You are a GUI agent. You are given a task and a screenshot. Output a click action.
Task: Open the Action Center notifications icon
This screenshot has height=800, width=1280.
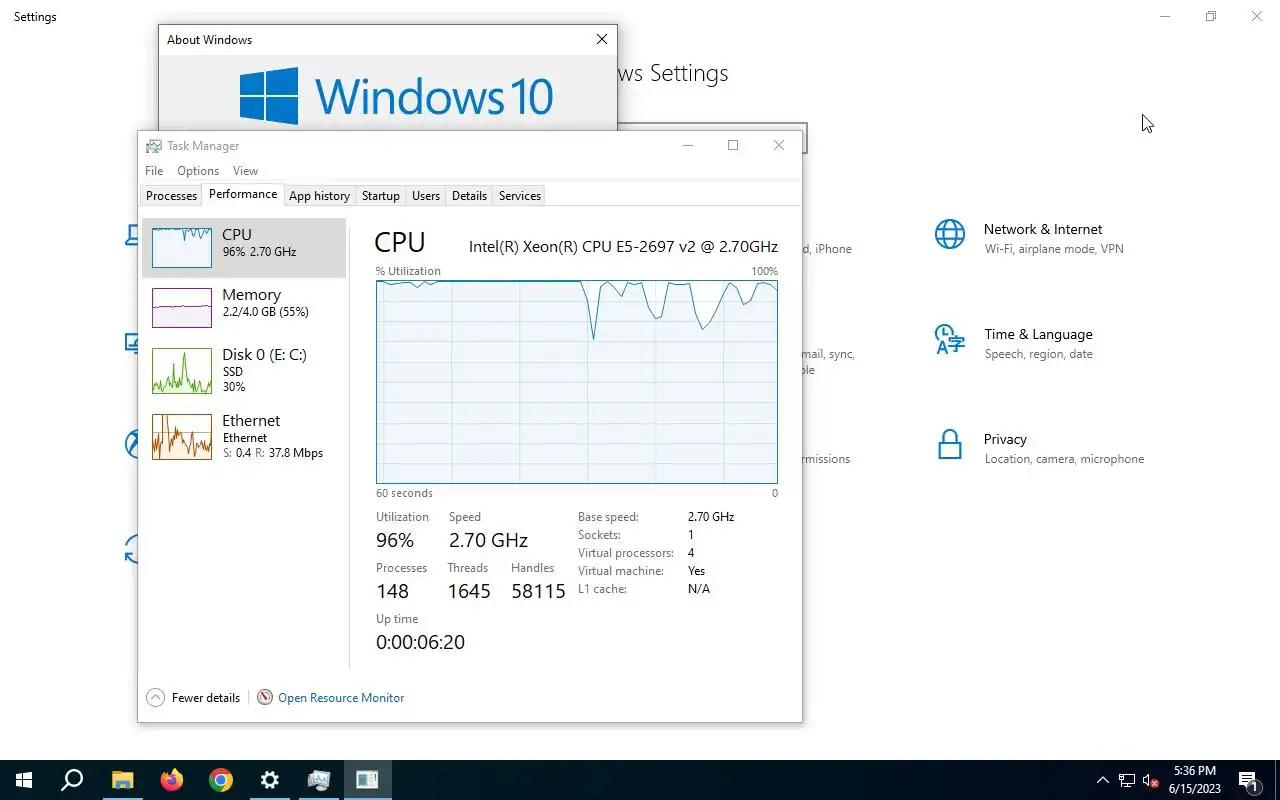point(1249,780)
